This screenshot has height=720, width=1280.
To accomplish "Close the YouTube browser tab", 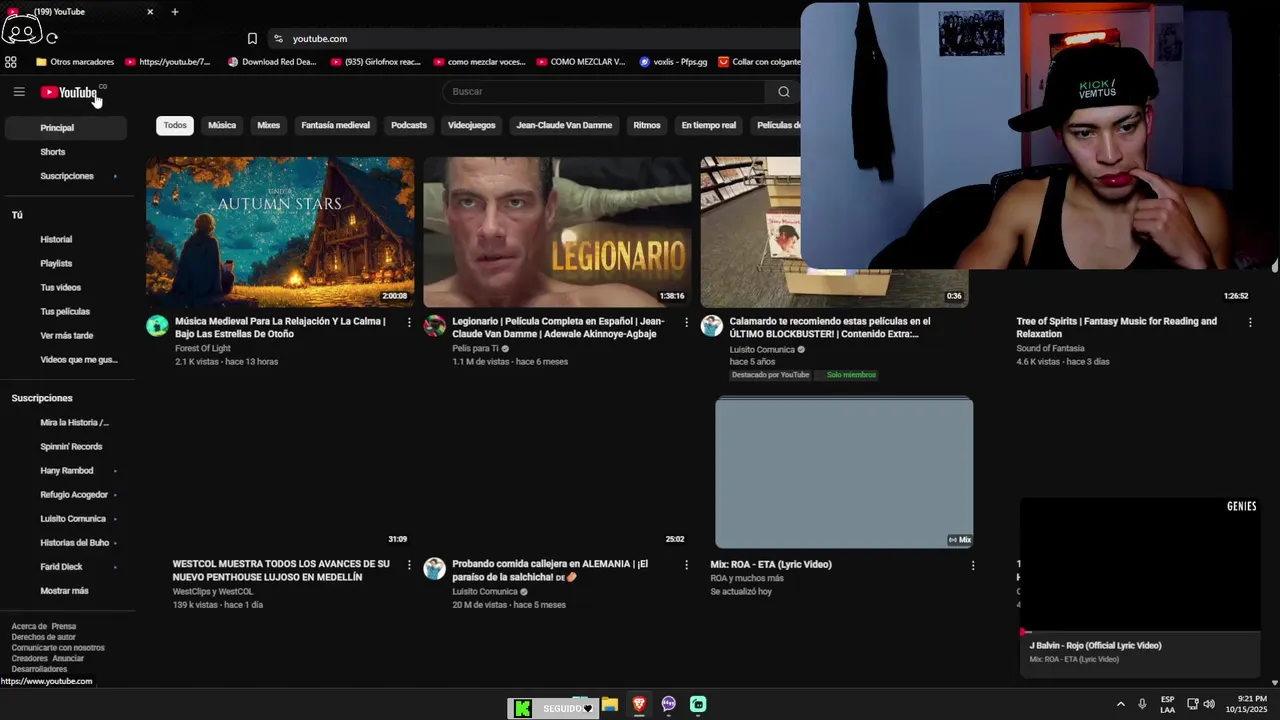I will coord(150,12).
